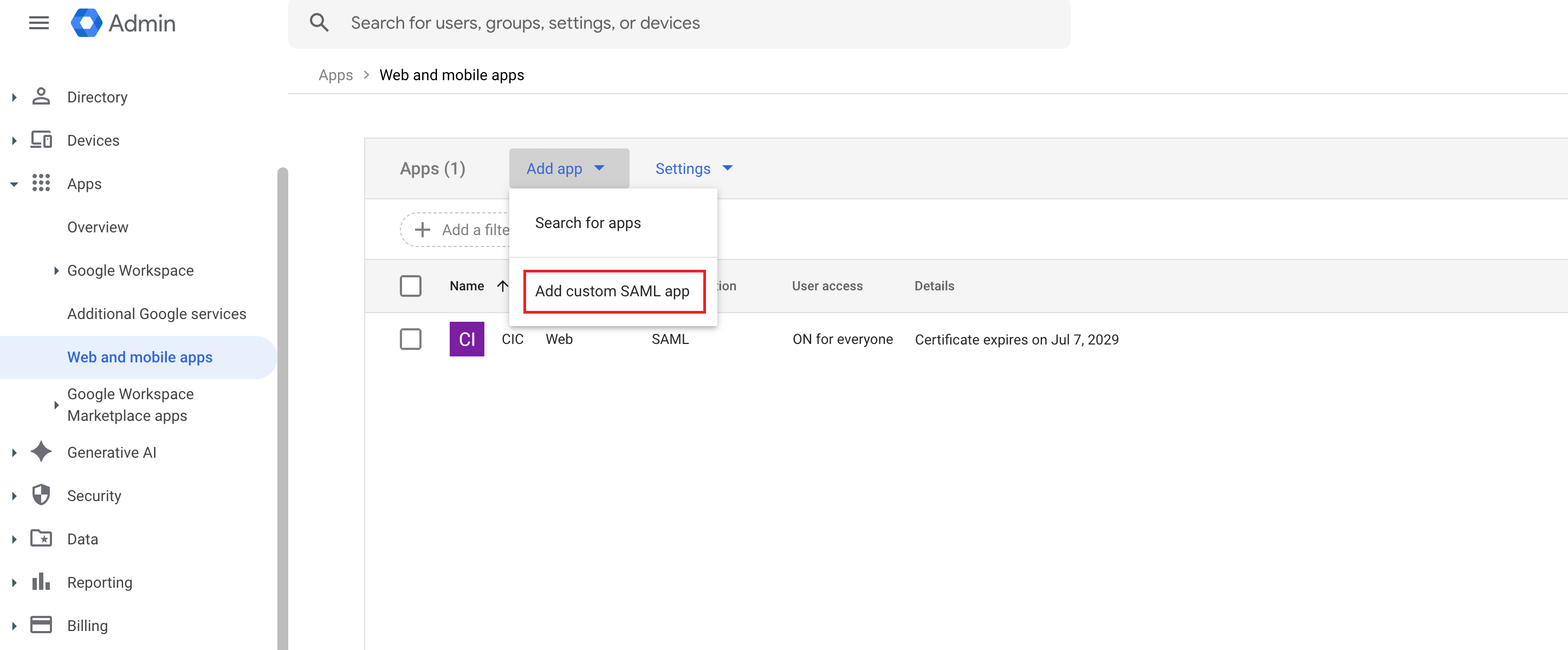Click the Devices icon in sidebar
This screenshot has width=1568, height=650.
[x=41, y=140]
